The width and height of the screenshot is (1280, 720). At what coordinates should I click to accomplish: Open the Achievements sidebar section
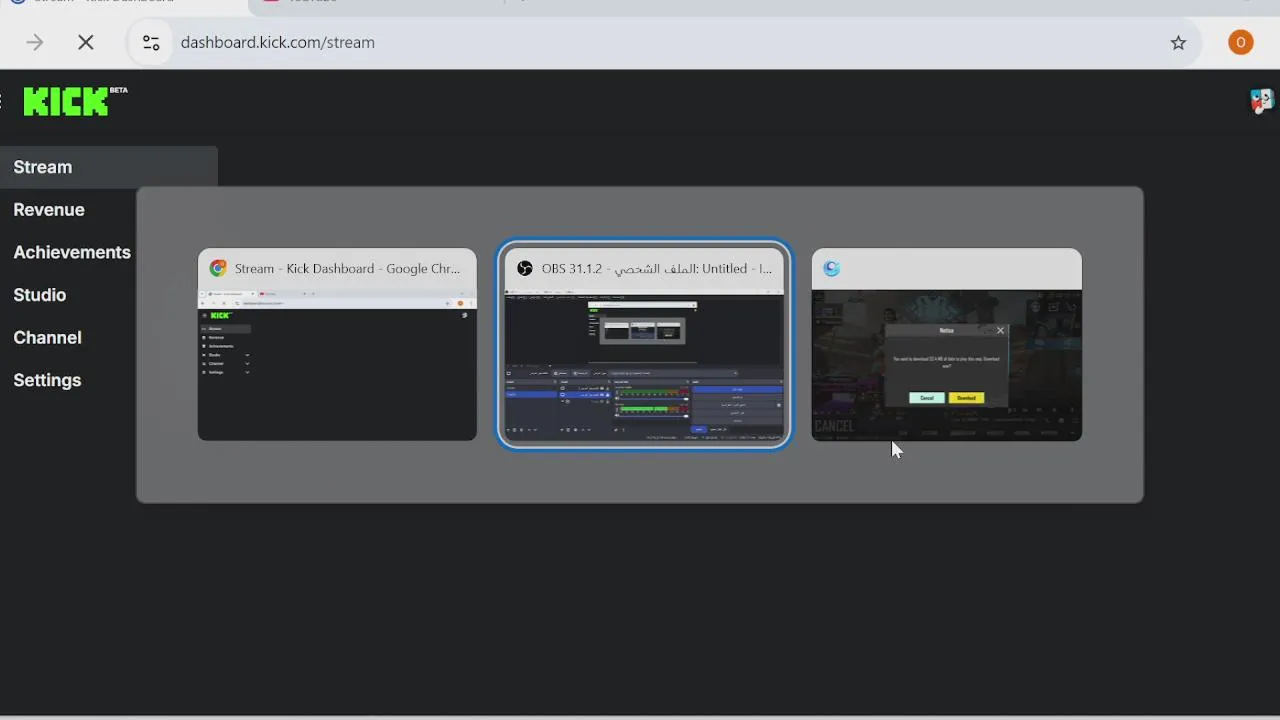[72, 252]
